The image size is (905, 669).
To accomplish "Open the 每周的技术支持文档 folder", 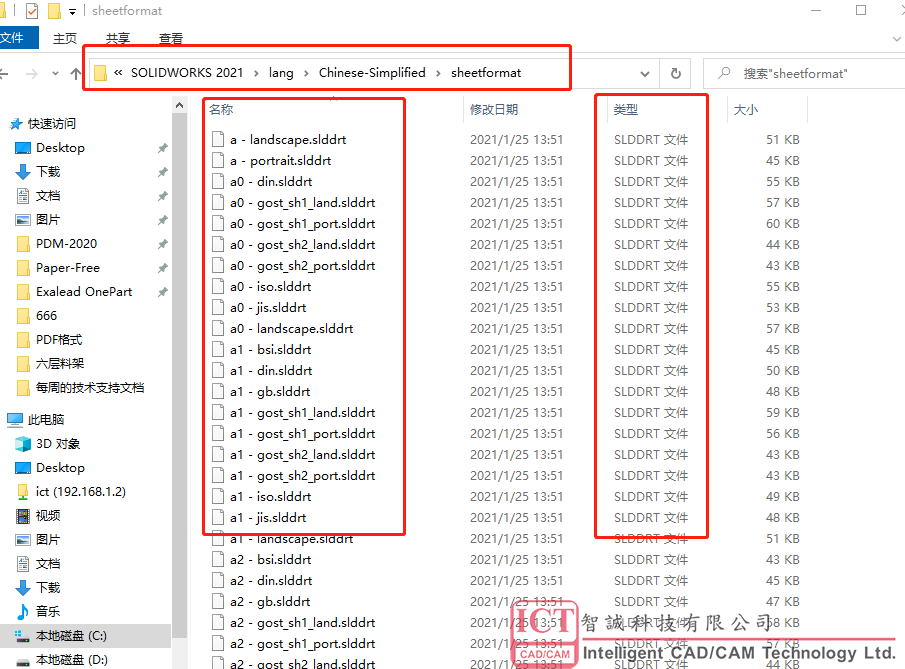I will tap(89, 387).
